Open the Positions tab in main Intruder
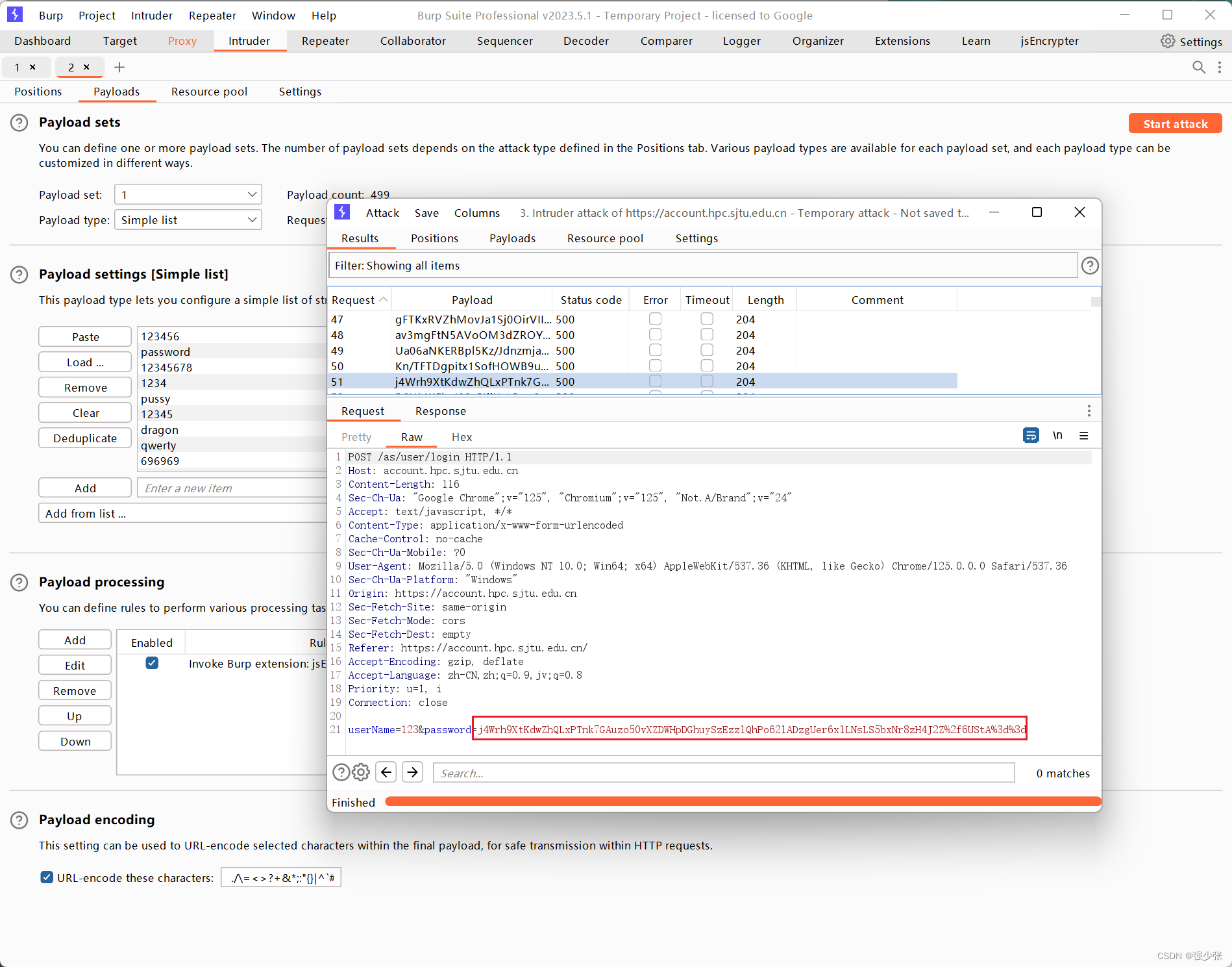 (x=38, y=92)
